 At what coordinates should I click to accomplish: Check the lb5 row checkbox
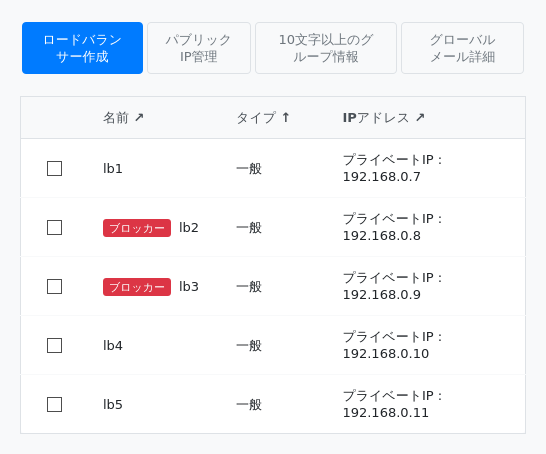pyautogui.click(x=55, y=405)
